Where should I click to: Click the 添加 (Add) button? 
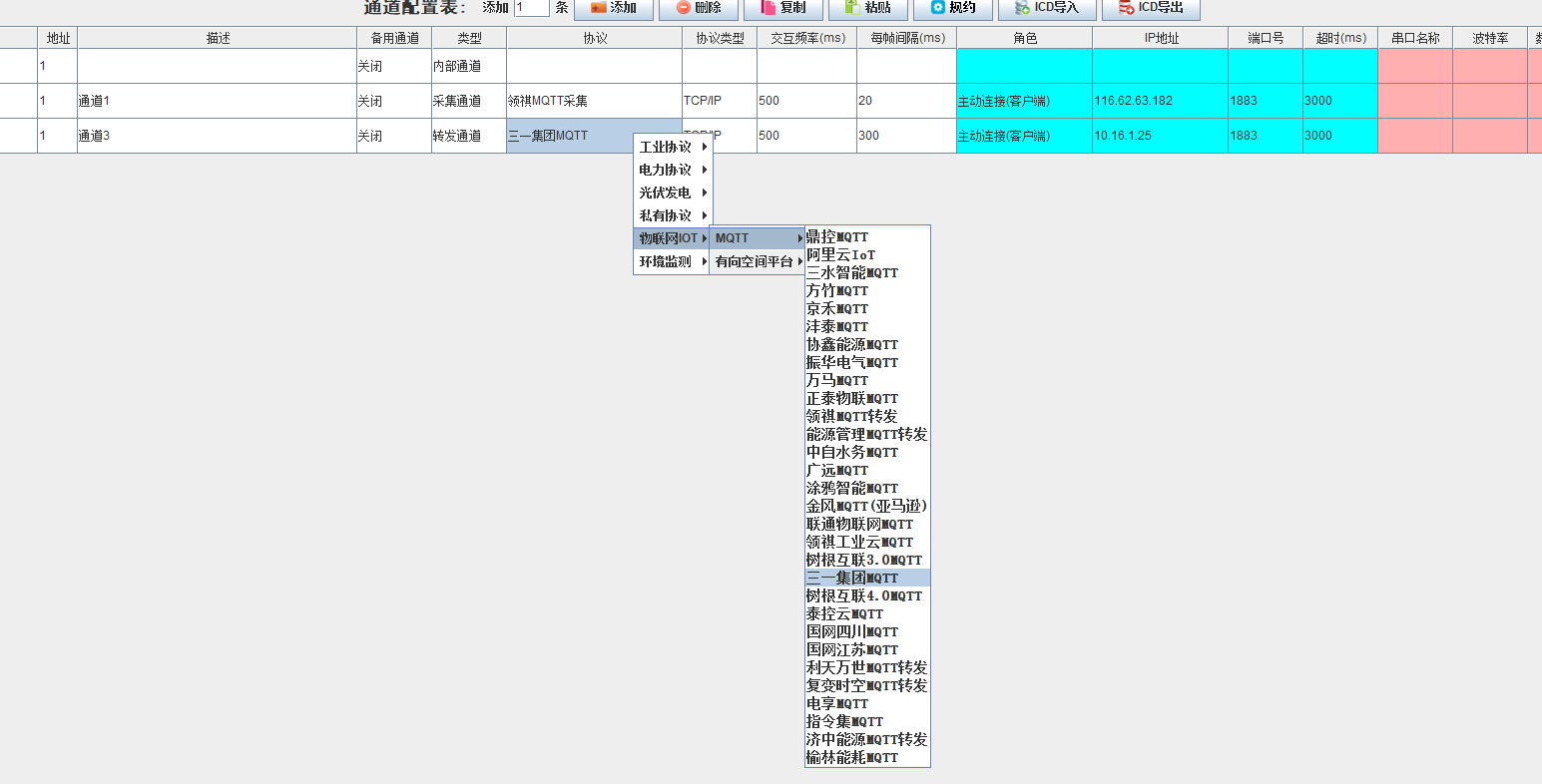[x=614, y=8]
